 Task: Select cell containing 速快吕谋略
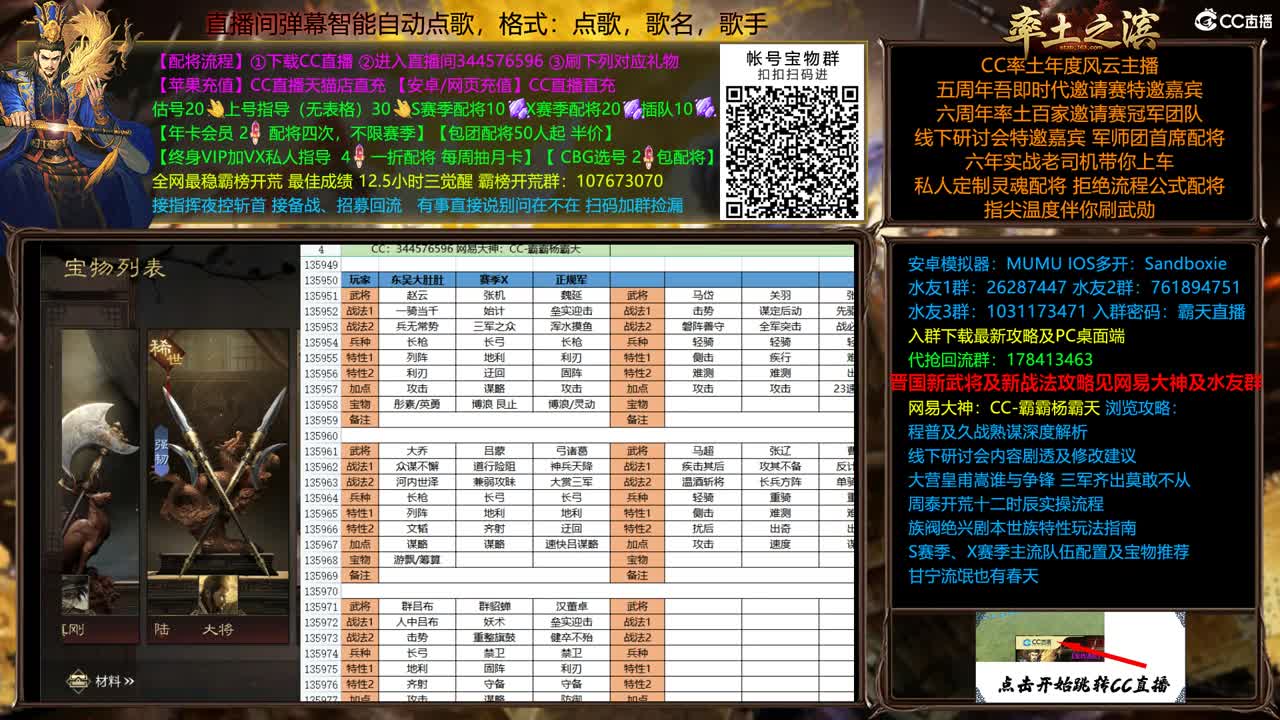point(571,544)
